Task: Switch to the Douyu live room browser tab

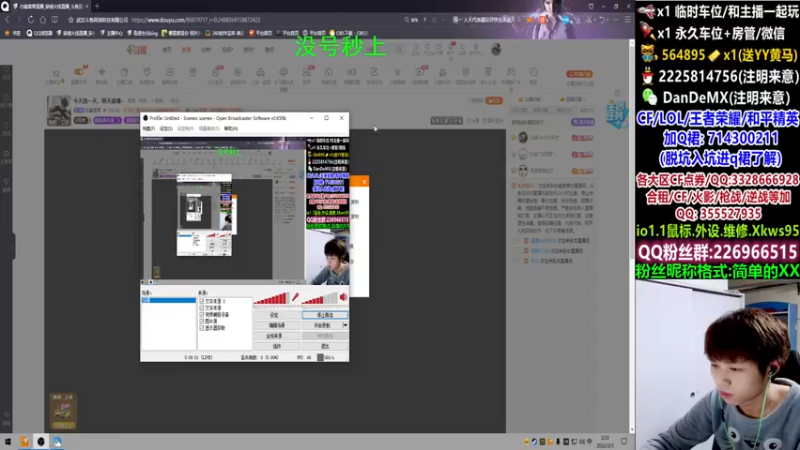Action: [49, 6]
